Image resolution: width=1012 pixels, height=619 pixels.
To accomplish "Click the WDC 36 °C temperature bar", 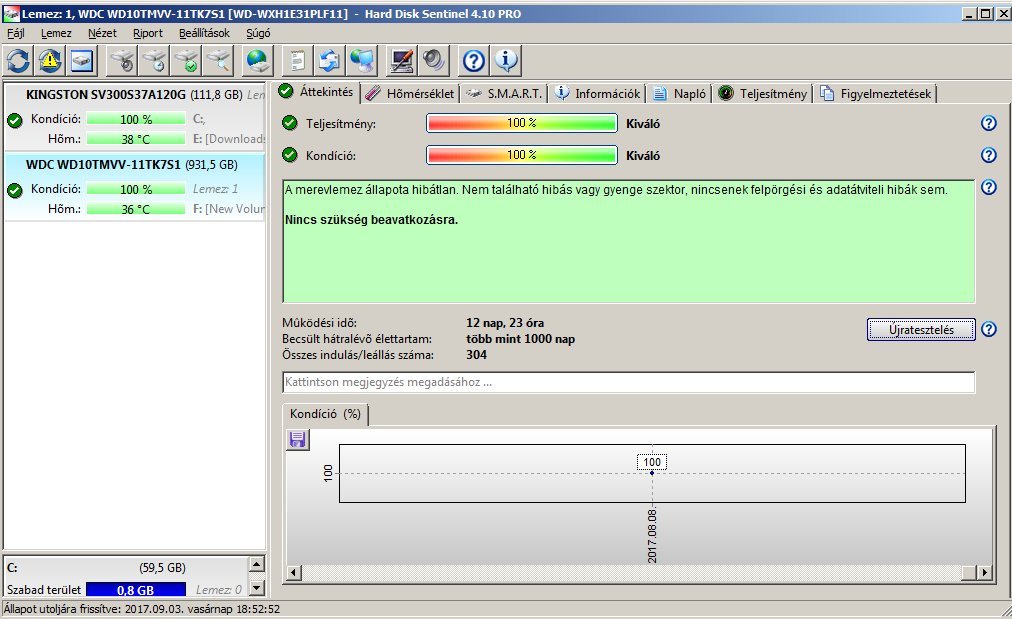I will pos(136,209).
